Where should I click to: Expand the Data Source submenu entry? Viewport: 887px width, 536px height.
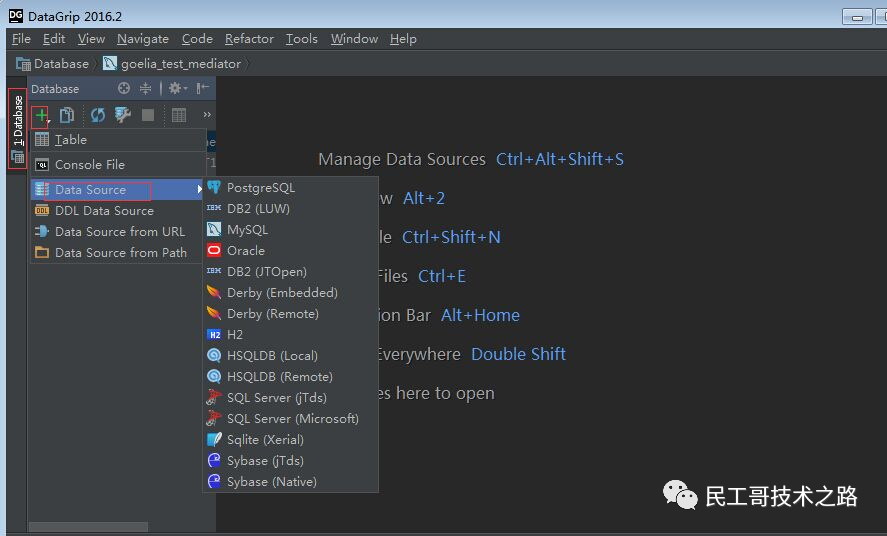pos(117,189)
